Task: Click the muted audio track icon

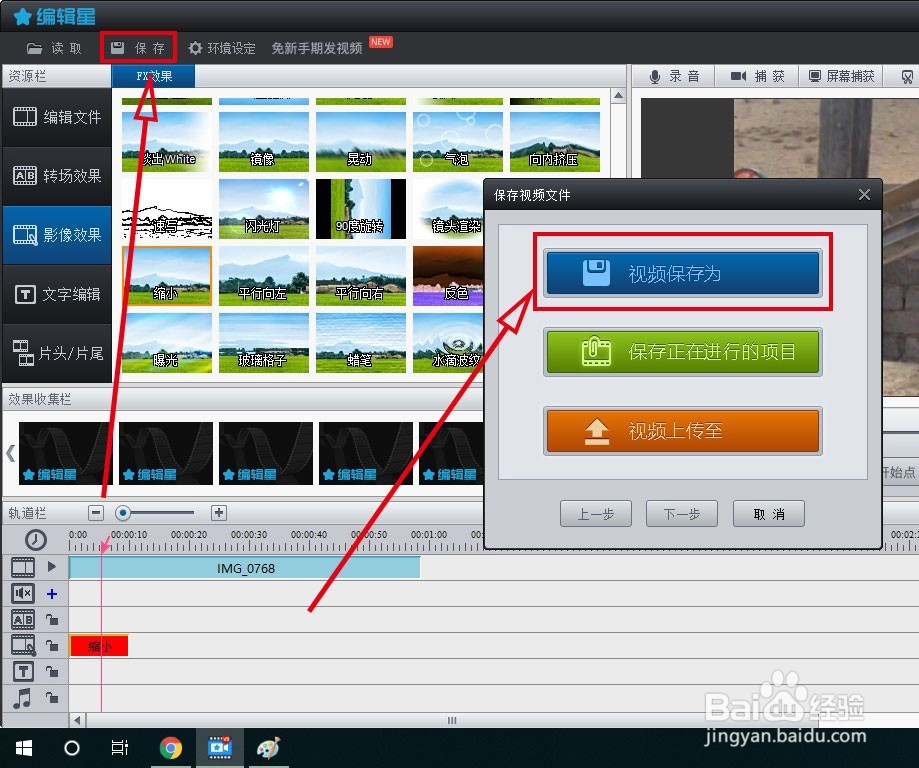Action: pyautogui.click(x=23, y=593)
